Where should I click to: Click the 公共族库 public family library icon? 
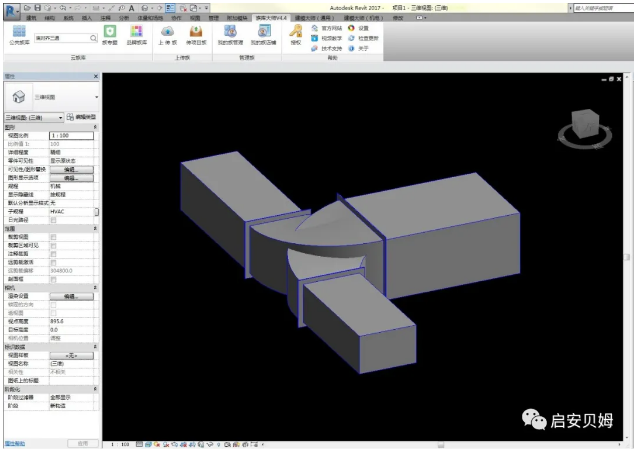click(x=19, y=36)
